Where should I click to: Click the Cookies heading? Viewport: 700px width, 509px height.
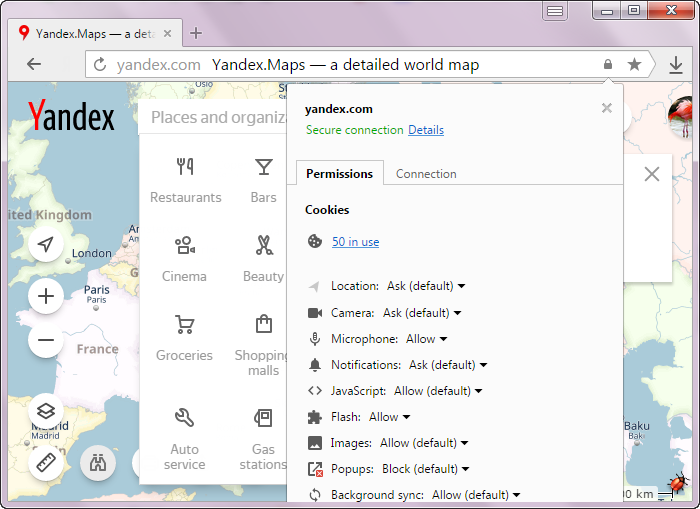pyautogui.click(x=327, y=210)
